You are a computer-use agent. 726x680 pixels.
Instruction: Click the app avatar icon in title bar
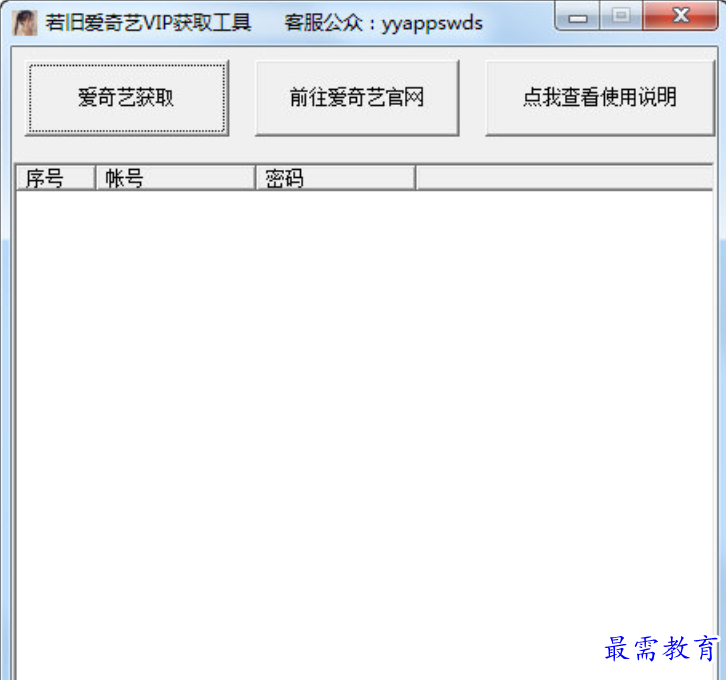tap(25, 23)
